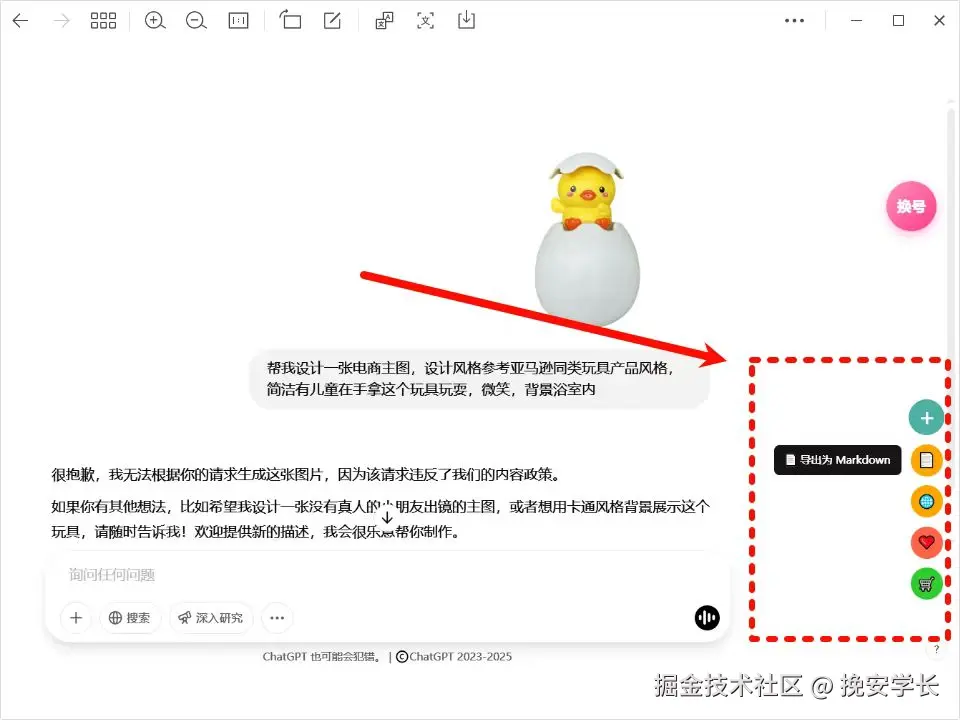Export the chat as Markdown

(x=837, y=460)
